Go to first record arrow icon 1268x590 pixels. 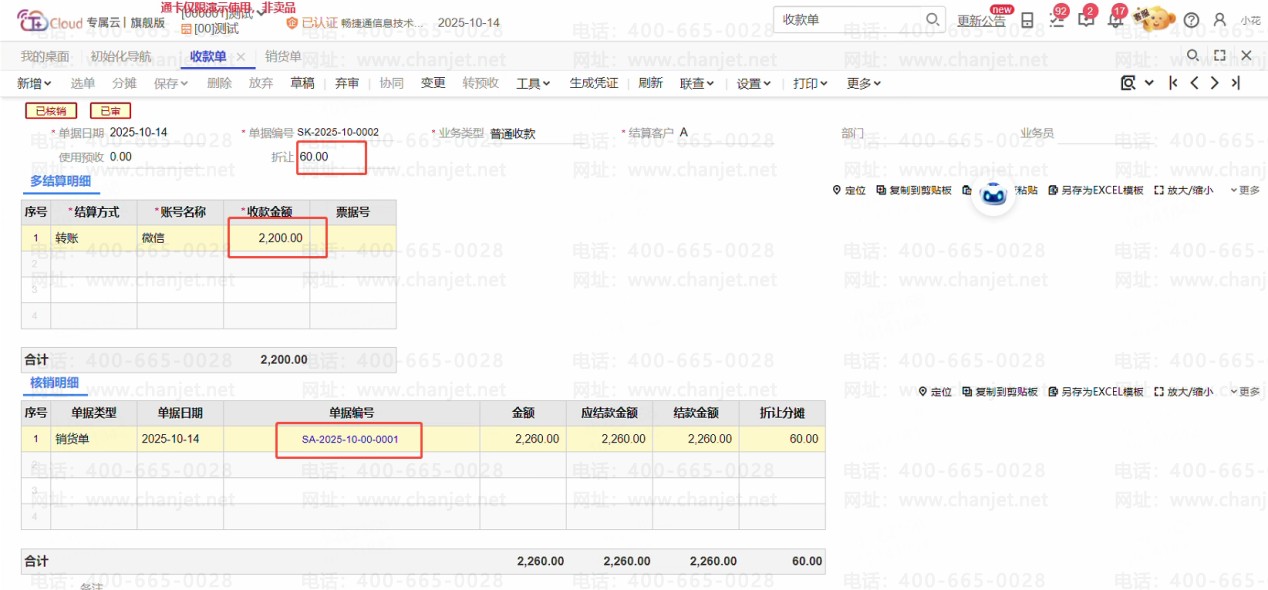click(x=1173, y=83)
